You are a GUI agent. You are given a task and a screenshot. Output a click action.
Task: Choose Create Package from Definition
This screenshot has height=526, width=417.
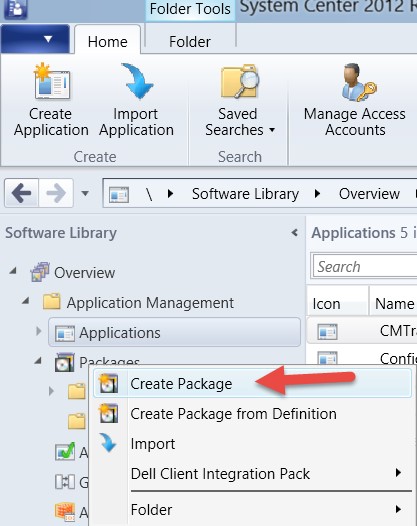tap(252, 414)
